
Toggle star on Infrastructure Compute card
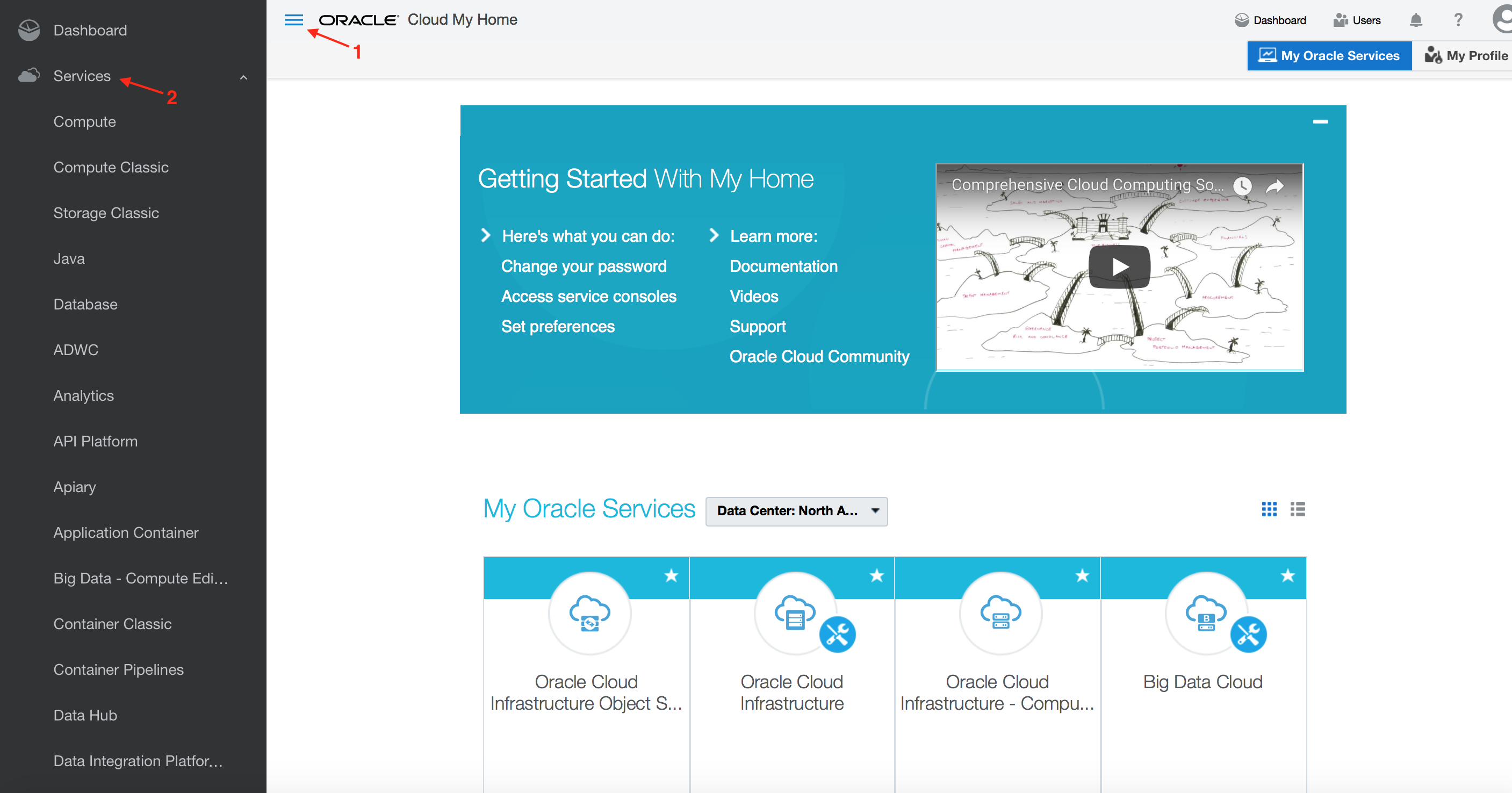point(1082,575)
